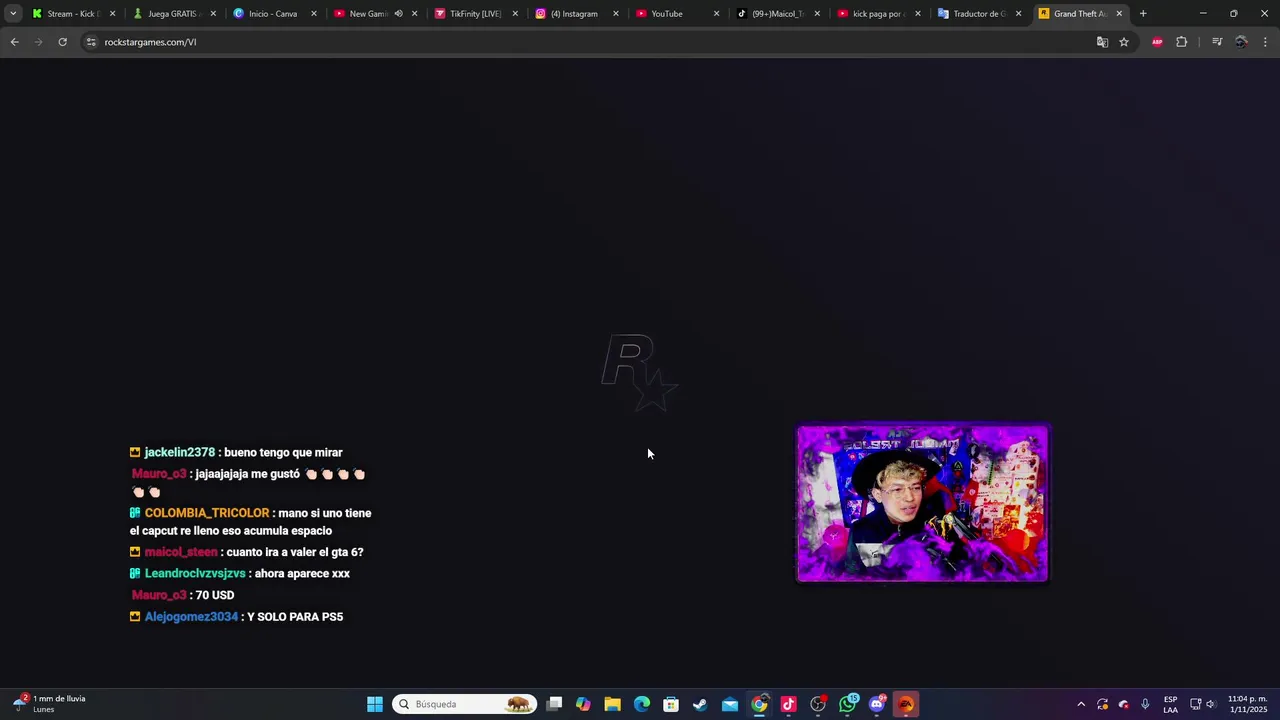Click the Búsqueda taskbar search box
Screen dimensions: 1280x720
pyautogui.click(x=464, y=704)
